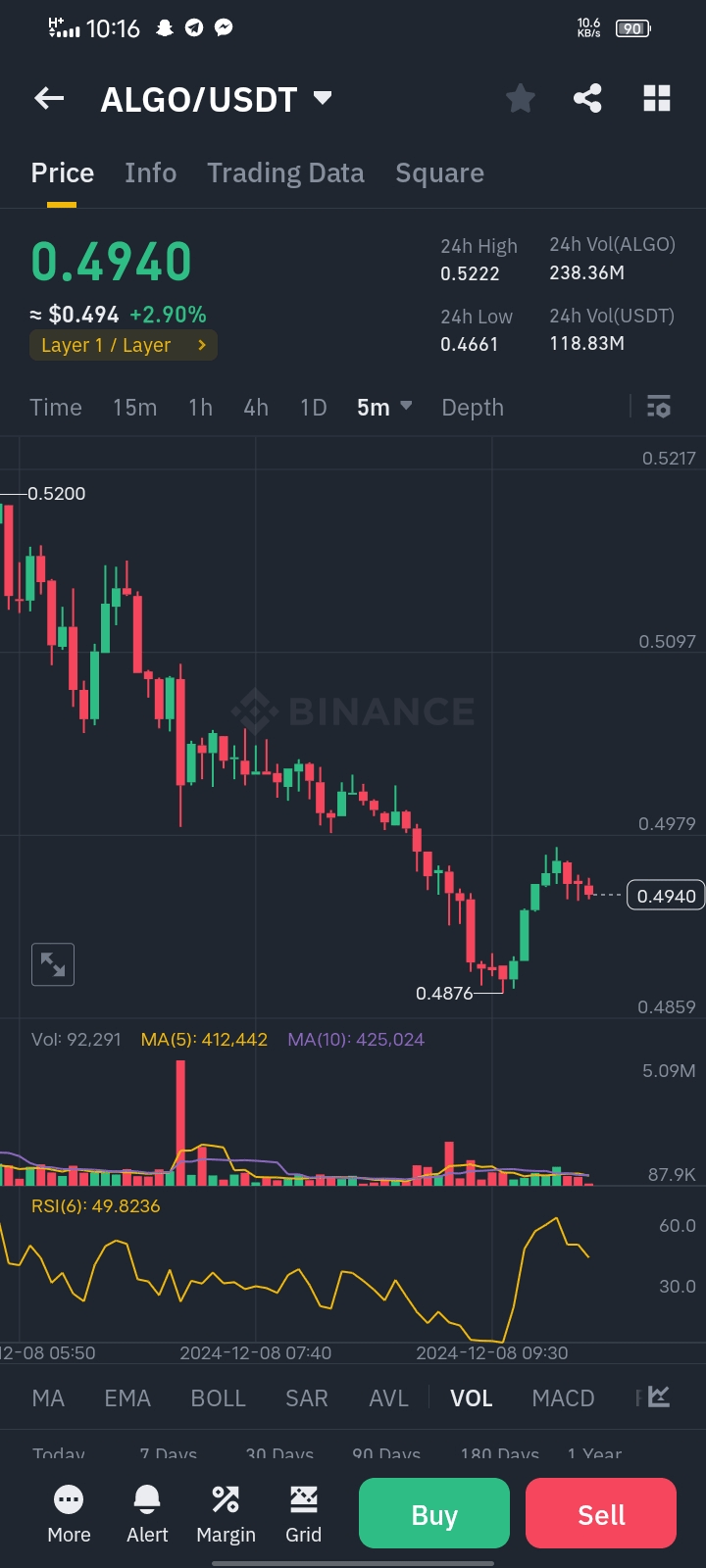
Task: Set a price Alert via the bell icon
Action: click(x=146, y=1514)
